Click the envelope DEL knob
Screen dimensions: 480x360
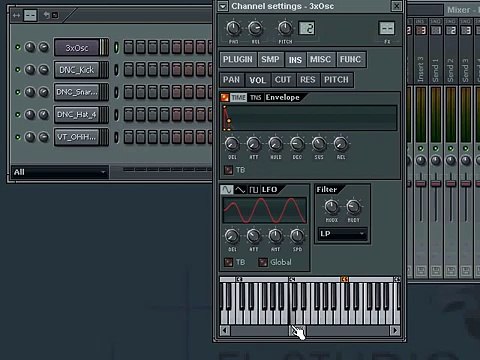(x=232, y=144)
